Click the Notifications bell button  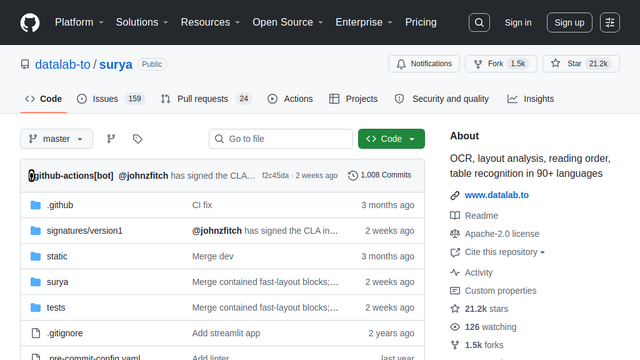[x=424, y=64]
